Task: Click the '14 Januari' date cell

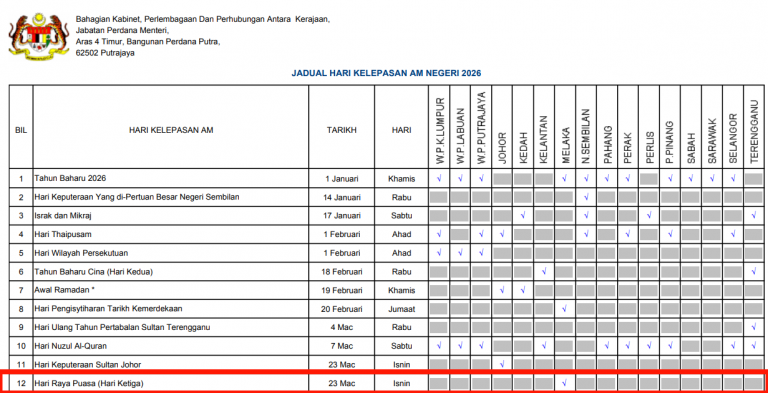Action: 342,197
